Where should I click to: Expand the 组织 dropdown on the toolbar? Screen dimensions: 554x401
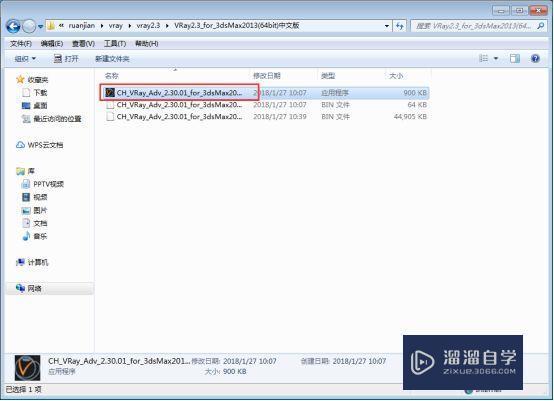pyautogui.click(x=25, y=59)
